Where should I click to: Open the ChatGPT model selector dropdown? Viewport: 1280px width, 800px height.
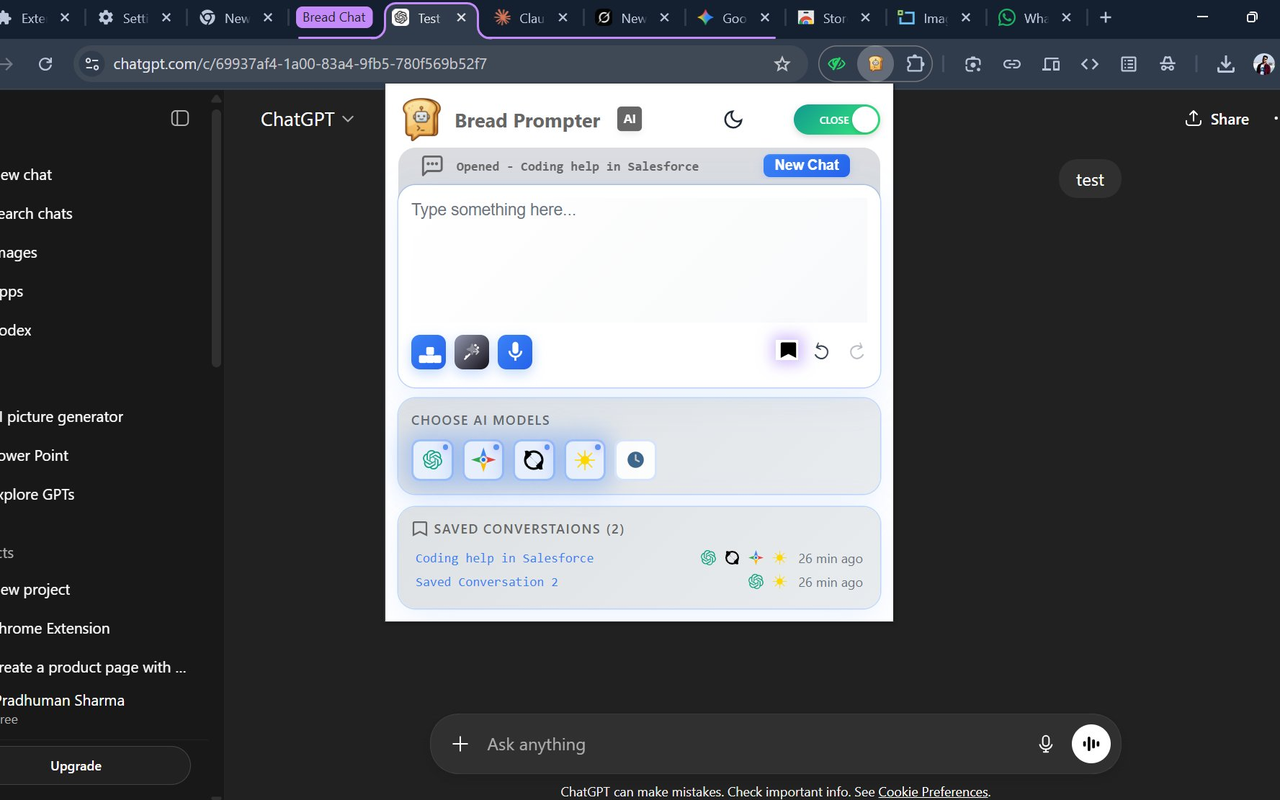307,119
